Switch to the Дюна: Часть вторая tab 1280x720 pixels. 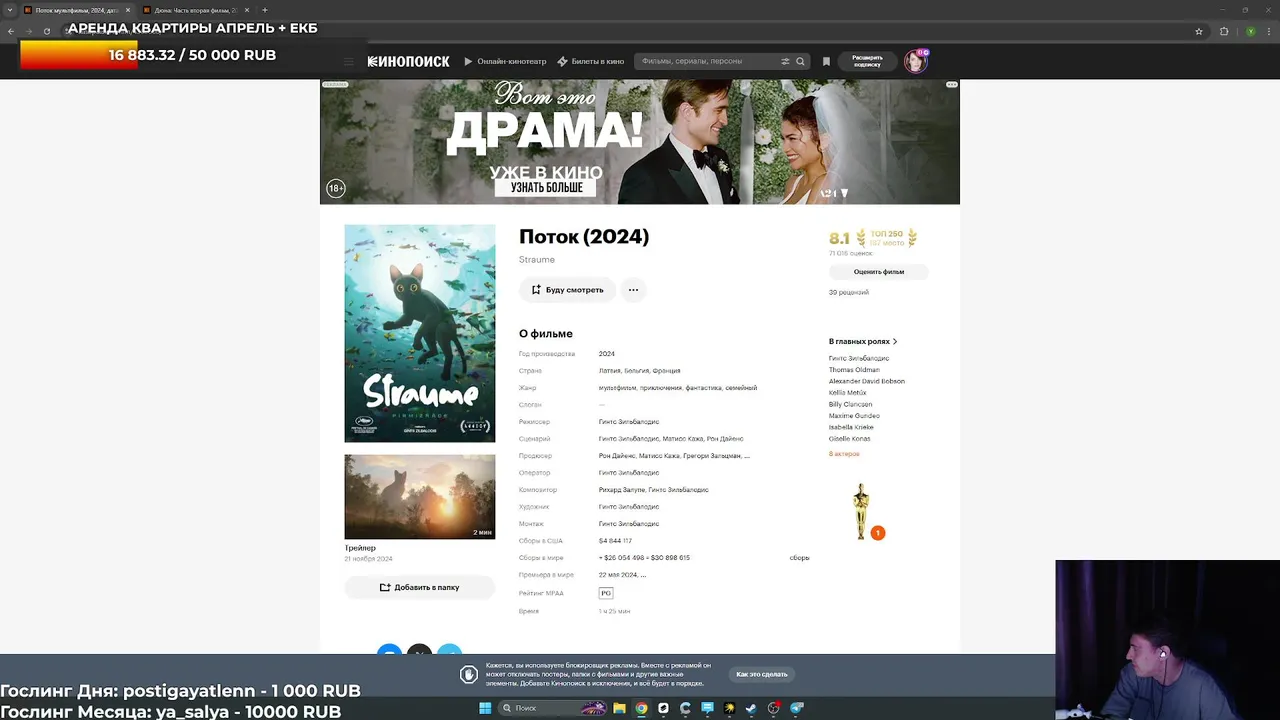195,10
